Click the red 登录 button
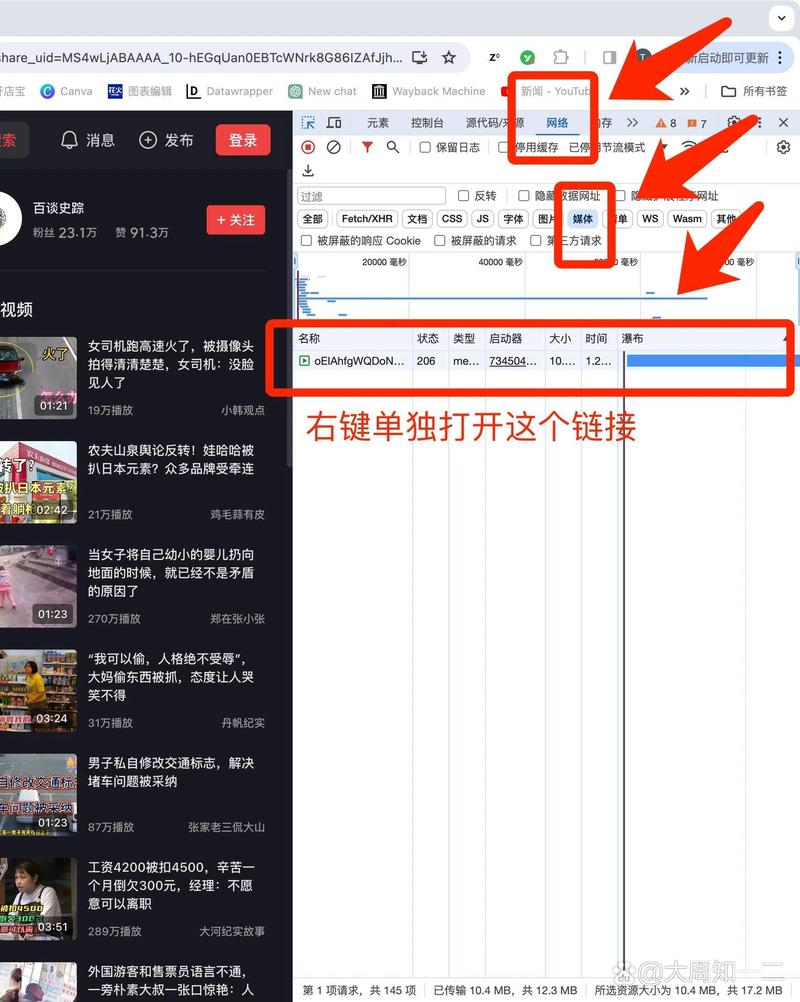The image size is (800, 1002). [x=243, y=140]
